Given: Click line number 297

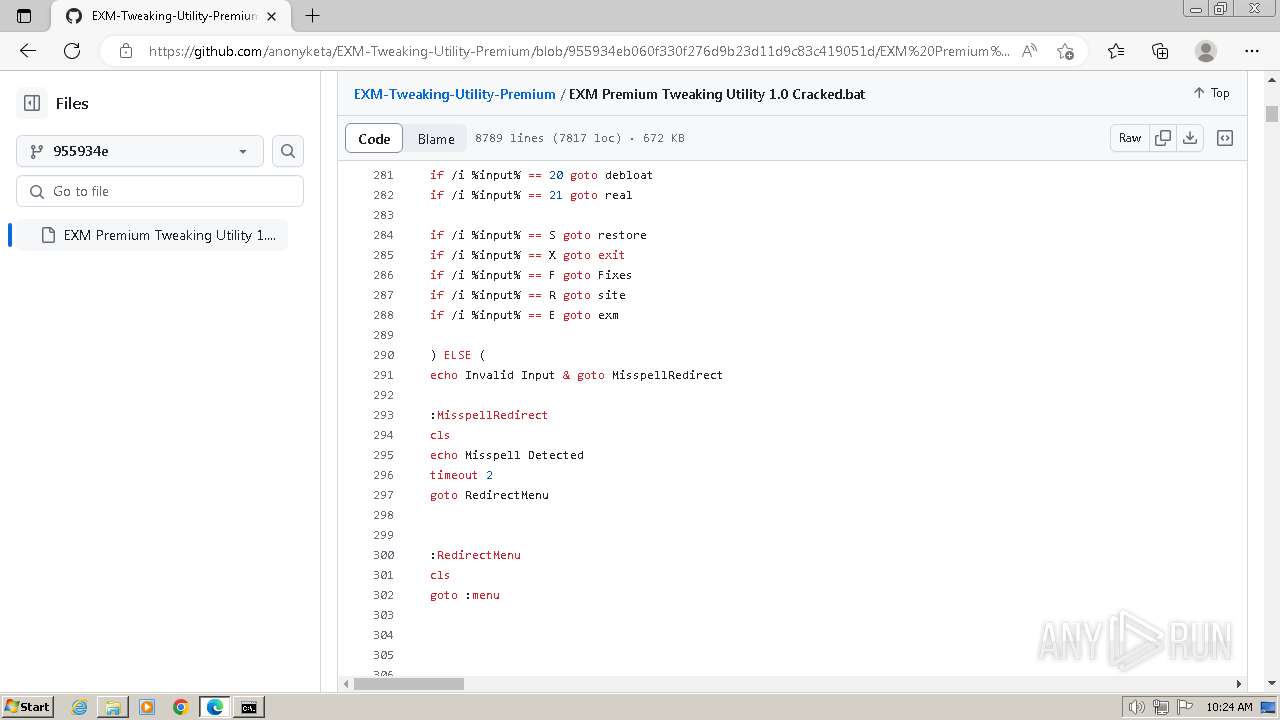Looking at the screenshot, I should click(383, 495).
